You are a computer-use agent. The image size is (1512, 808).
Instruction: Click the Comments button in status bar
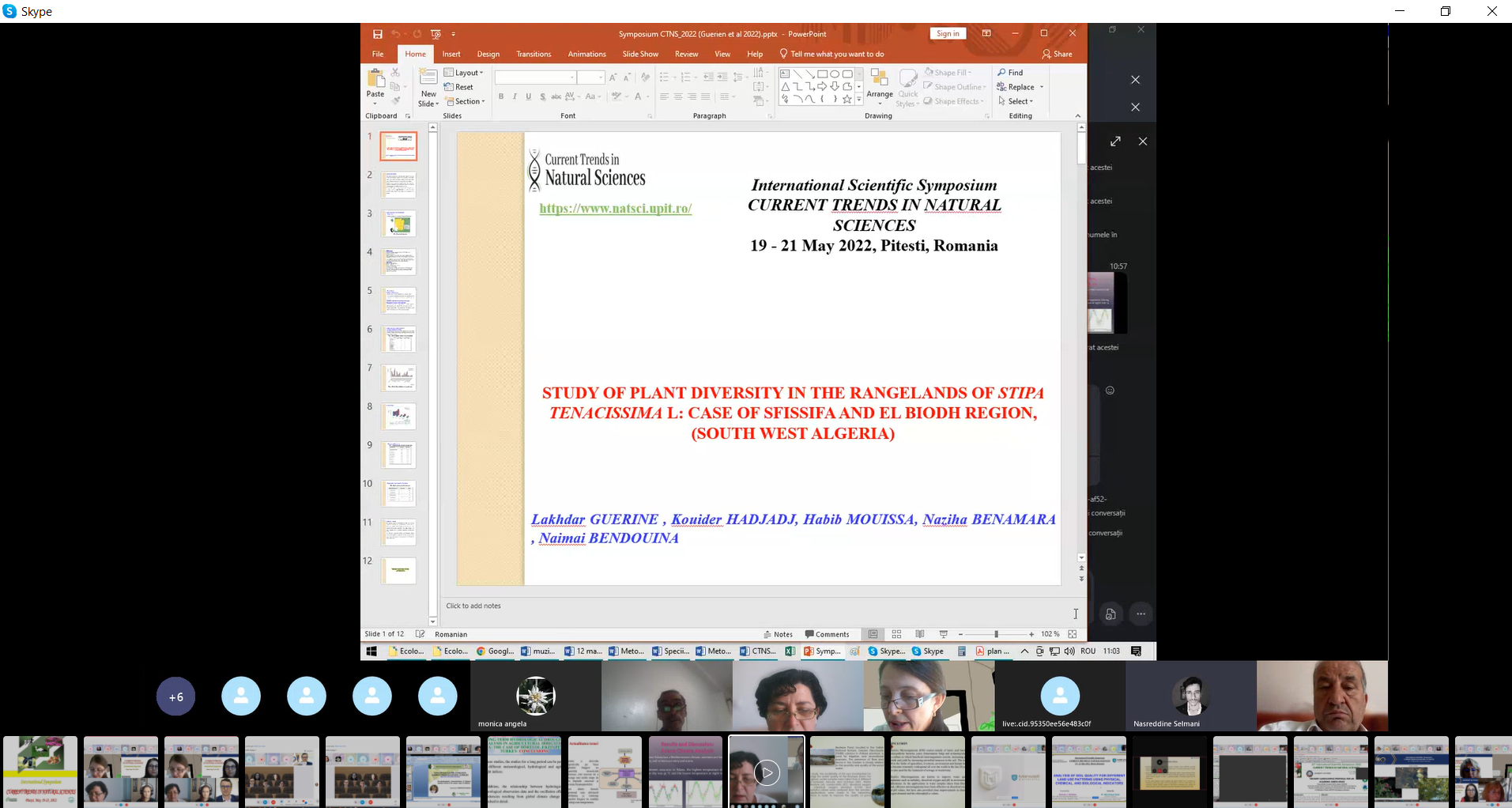(827, 634)
